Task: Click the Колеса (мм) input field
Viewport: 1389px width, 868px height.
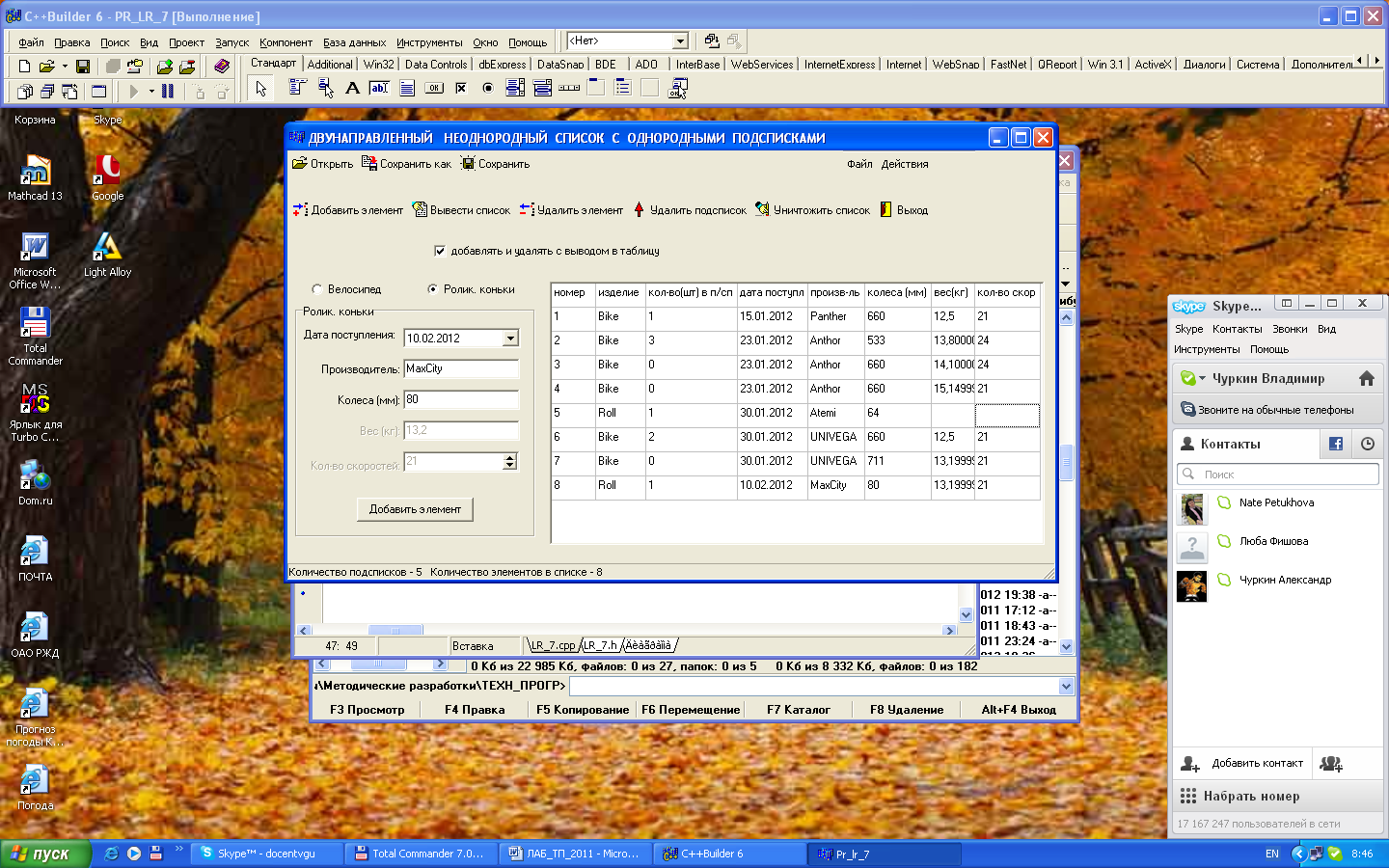Action: coord(461,399)
